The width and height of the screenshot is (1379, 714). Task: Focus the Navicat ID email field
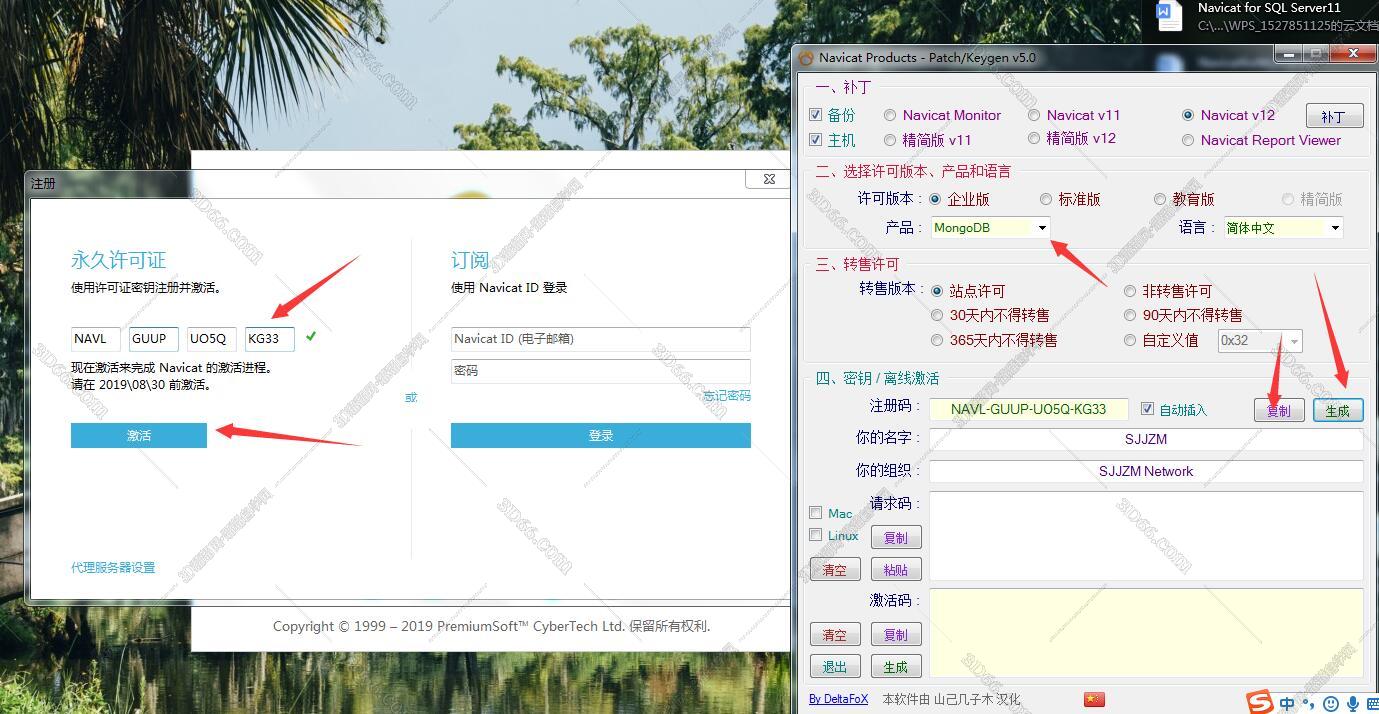601,339
